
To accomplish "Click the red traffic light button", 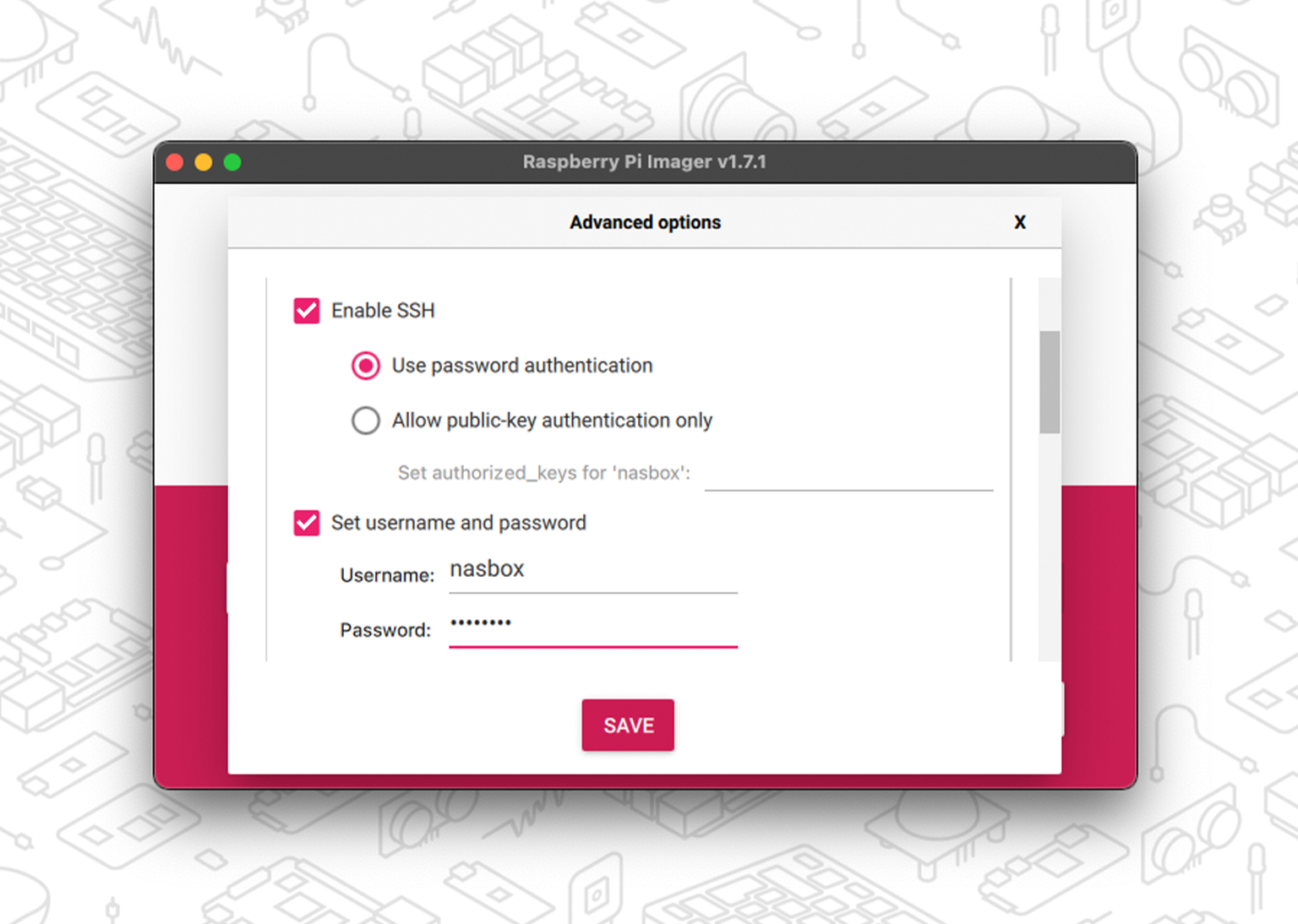I will 174,161.
